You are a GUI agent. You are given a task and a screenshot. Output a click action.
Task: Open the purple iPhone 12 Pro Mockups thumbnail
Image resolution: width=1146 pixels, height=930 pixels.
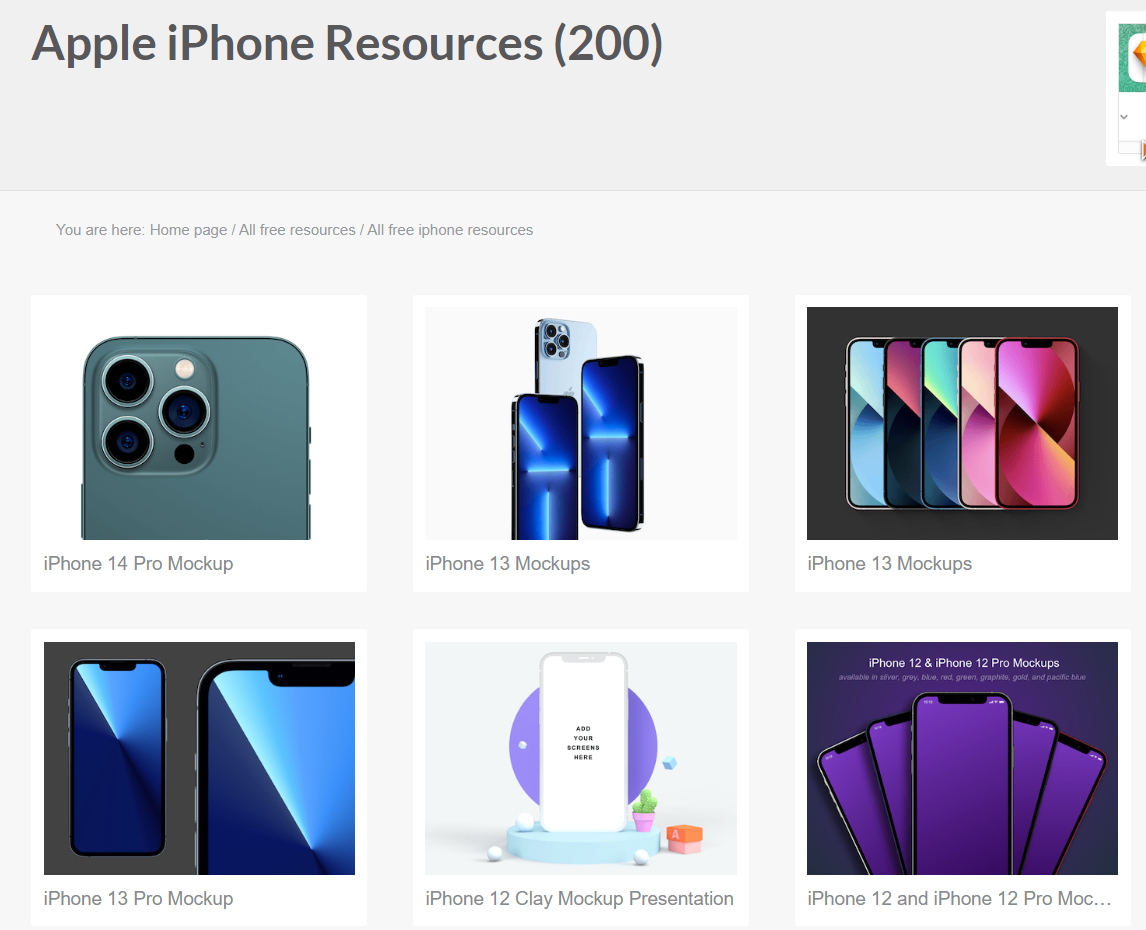[962, 758]
